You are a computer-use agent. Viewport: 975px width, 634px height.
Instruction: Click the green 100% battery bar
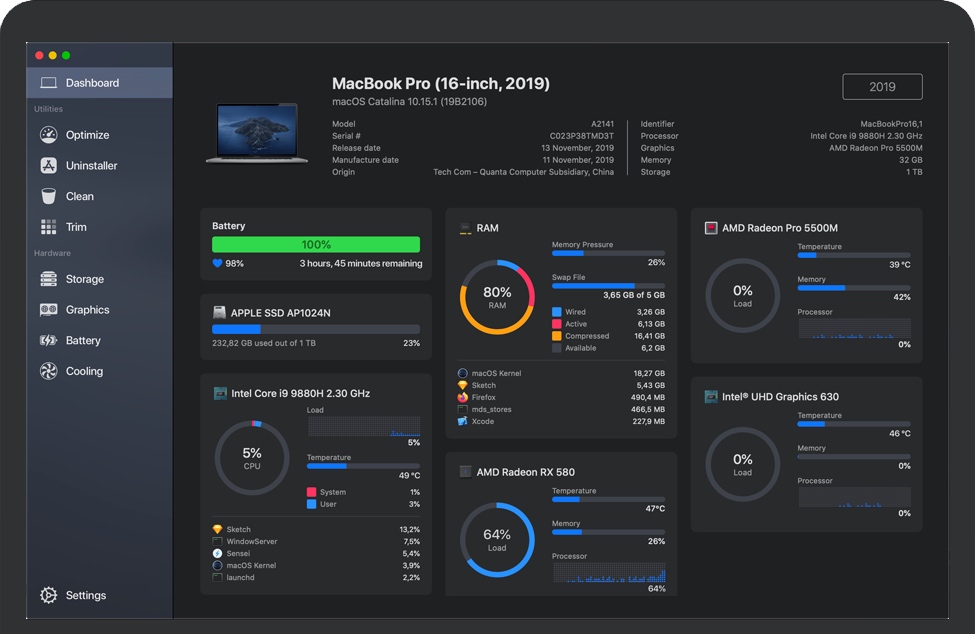316,244
